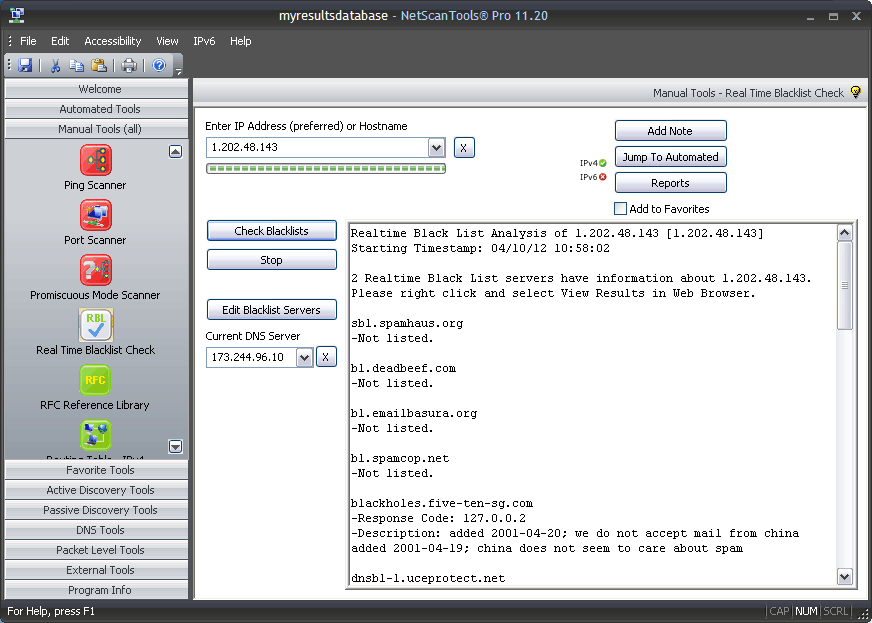The image size is (872, 623).
Task: Open the Automated Tools section
Action: pyautogui.click(x=97, y=109)
